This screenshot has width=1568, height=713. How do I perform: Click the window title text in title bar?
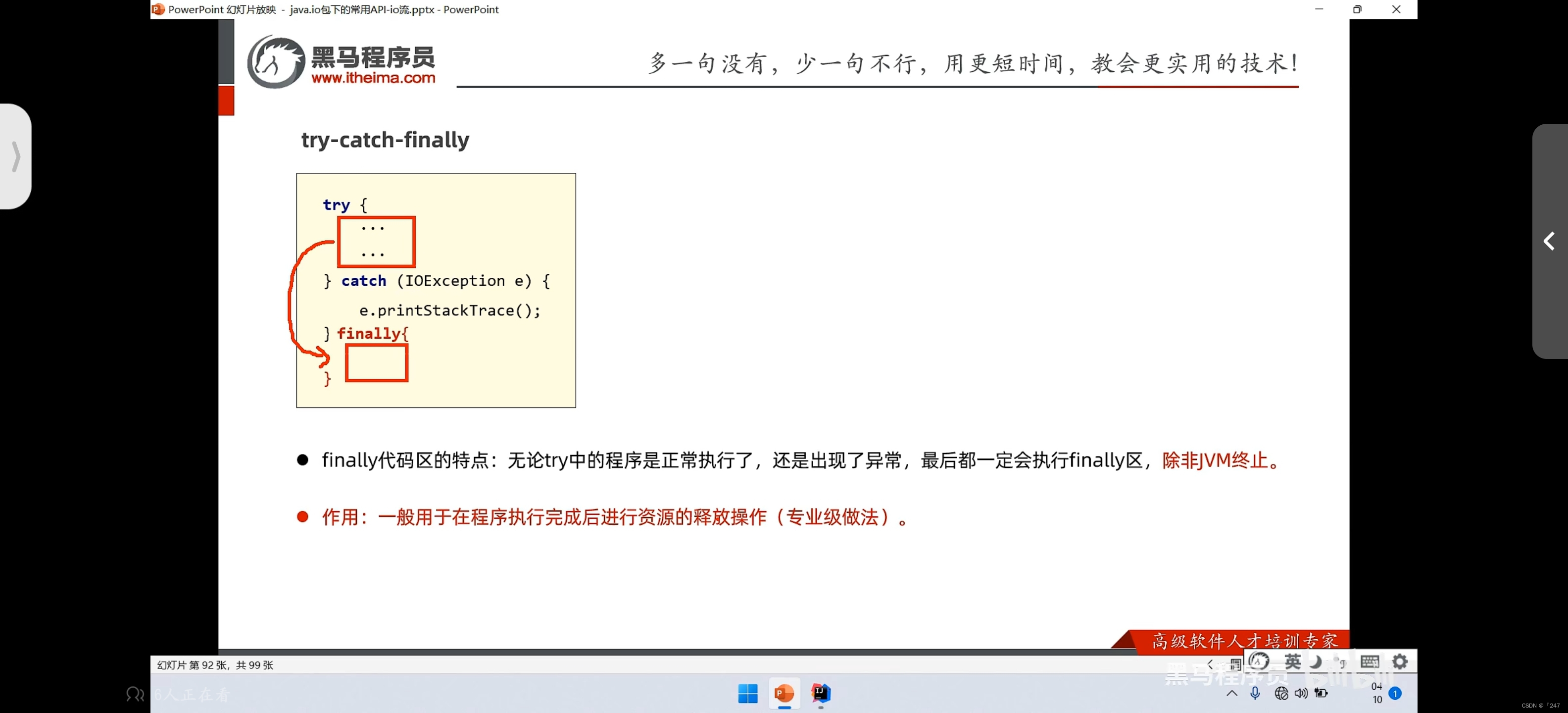334,9
